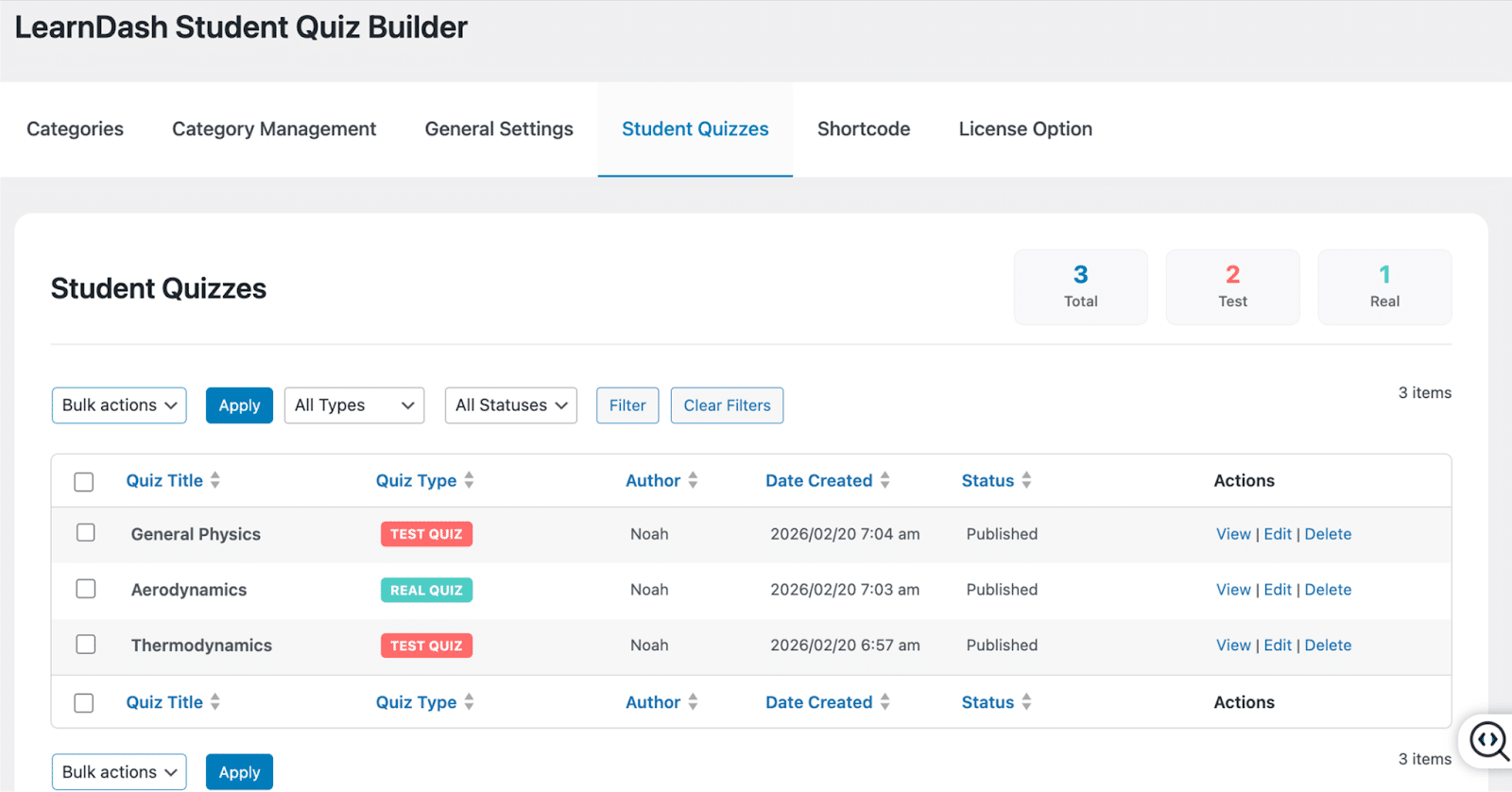This screenshot has width=1512, height=792.
Task: Open the All Statuses filter dropdown
Action: [x=511, y=405]
